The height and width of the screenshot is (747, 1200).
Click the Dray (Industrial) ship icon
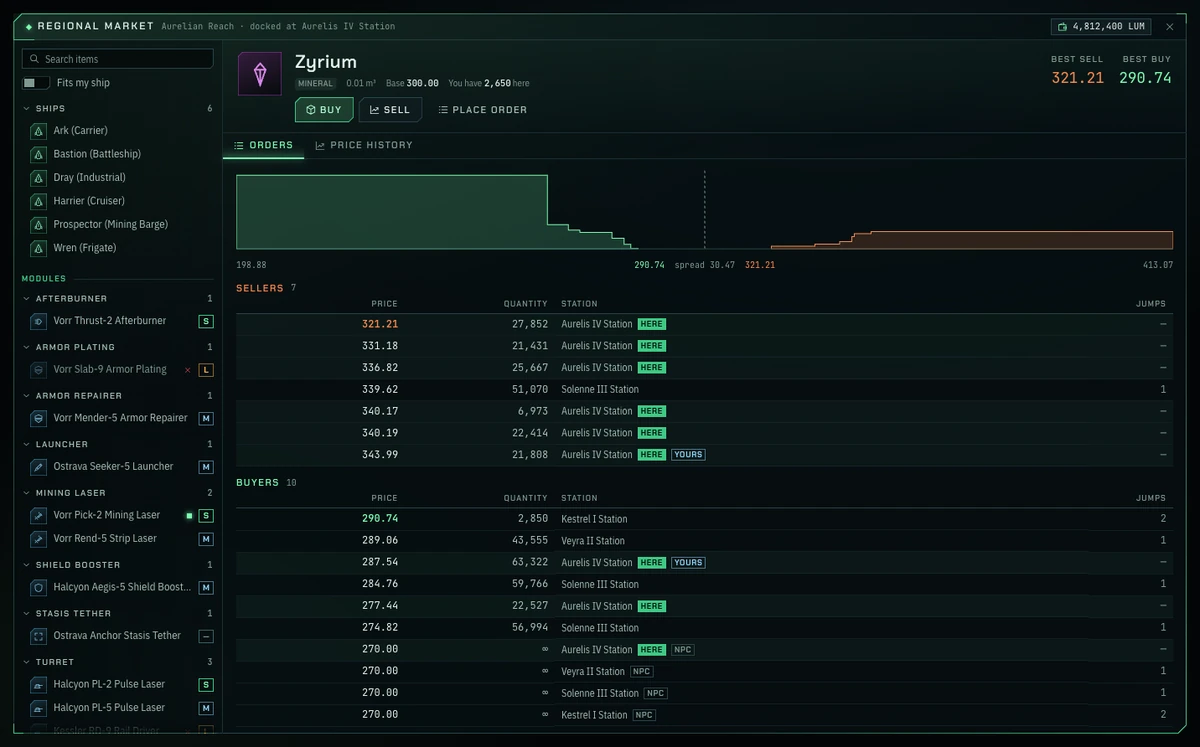click(x=38, y=178)
